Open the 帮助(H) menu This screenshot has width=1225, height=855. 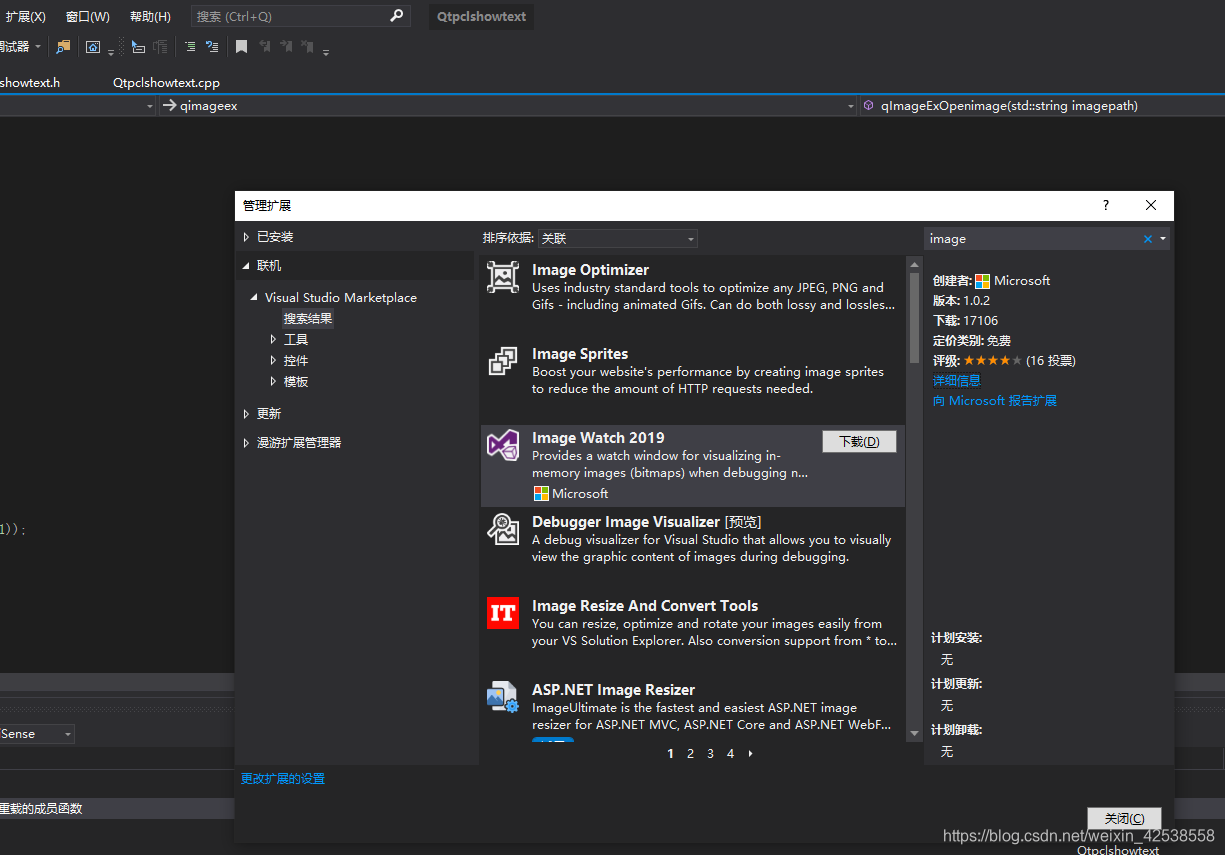[150, 17]
